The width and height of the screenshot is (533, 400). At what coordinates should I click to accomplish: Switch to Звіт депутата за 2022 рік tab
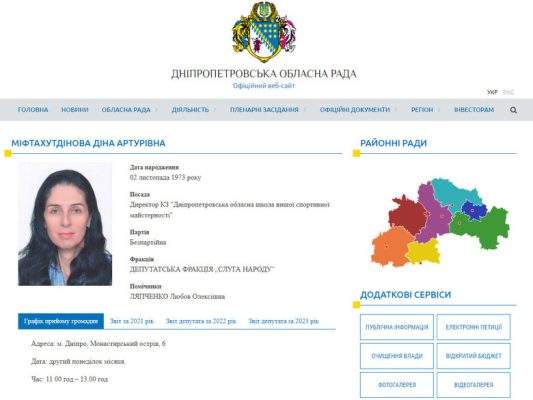pos(201,321)
